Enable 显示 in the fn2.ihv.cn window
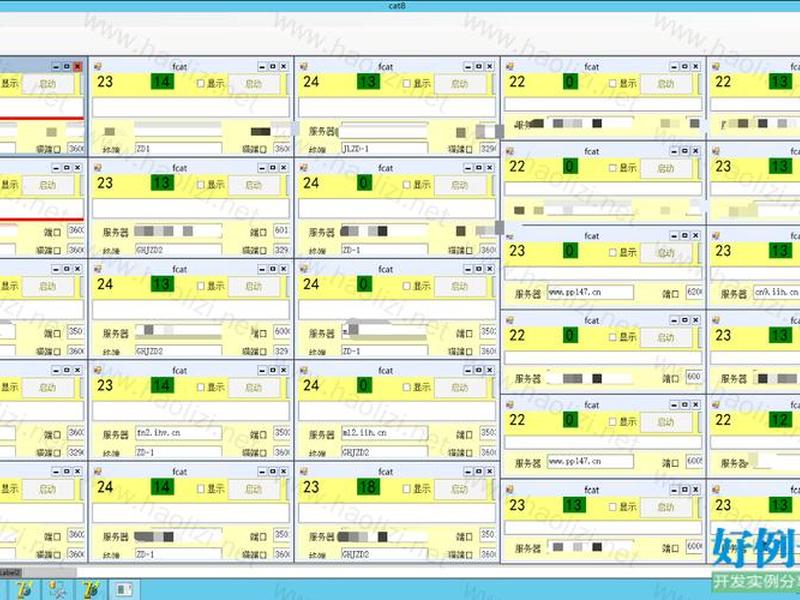The image size is (800, 600). [201, 387]
